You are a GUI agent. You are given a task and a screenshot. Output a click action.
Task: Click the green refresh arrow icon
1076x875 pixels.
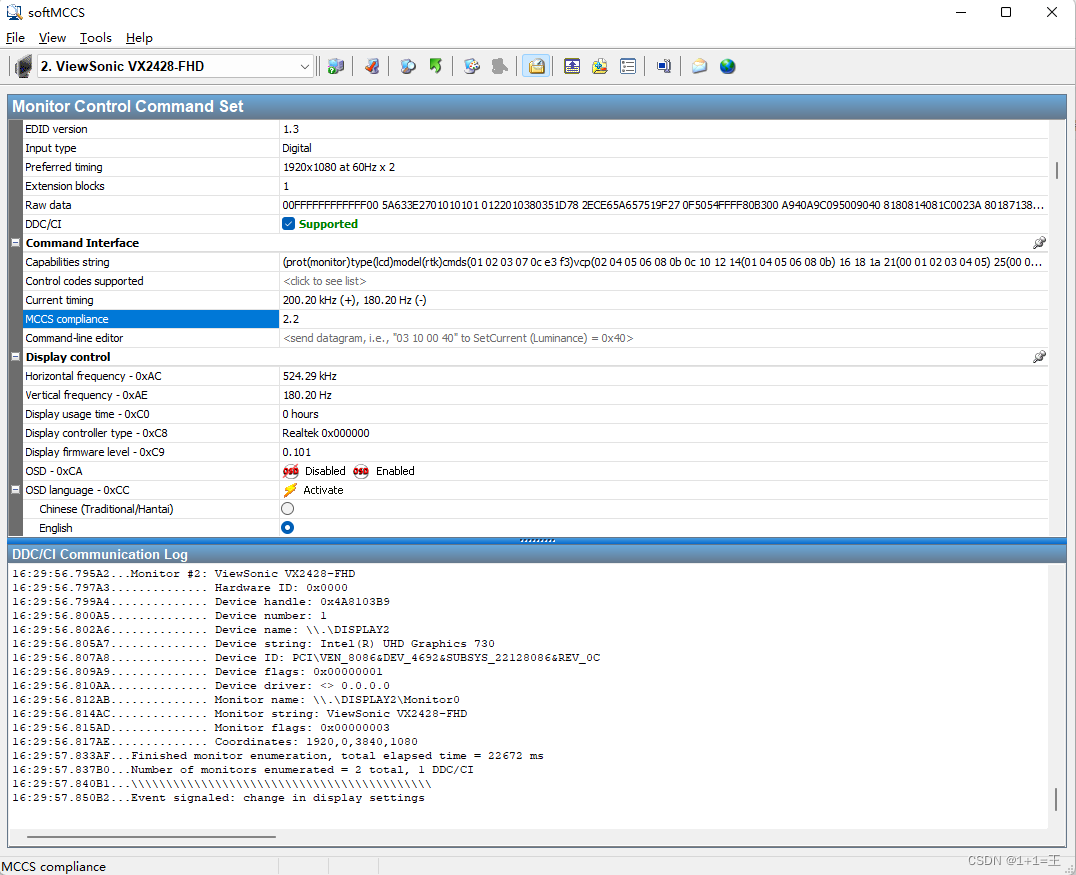tap(436, 67)
